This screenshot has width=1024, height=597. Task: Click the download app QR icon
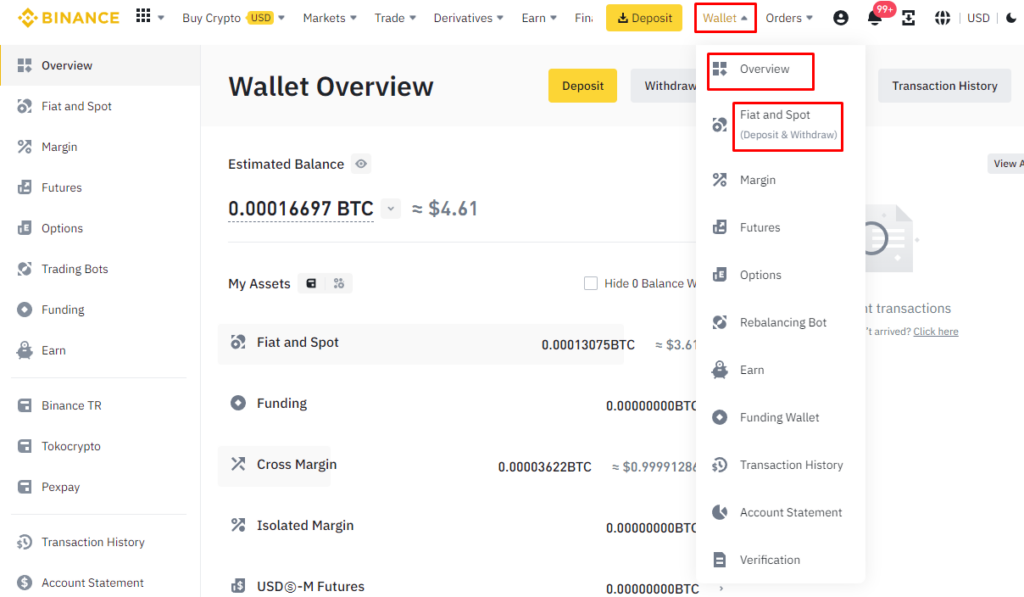tap(908, 18)
